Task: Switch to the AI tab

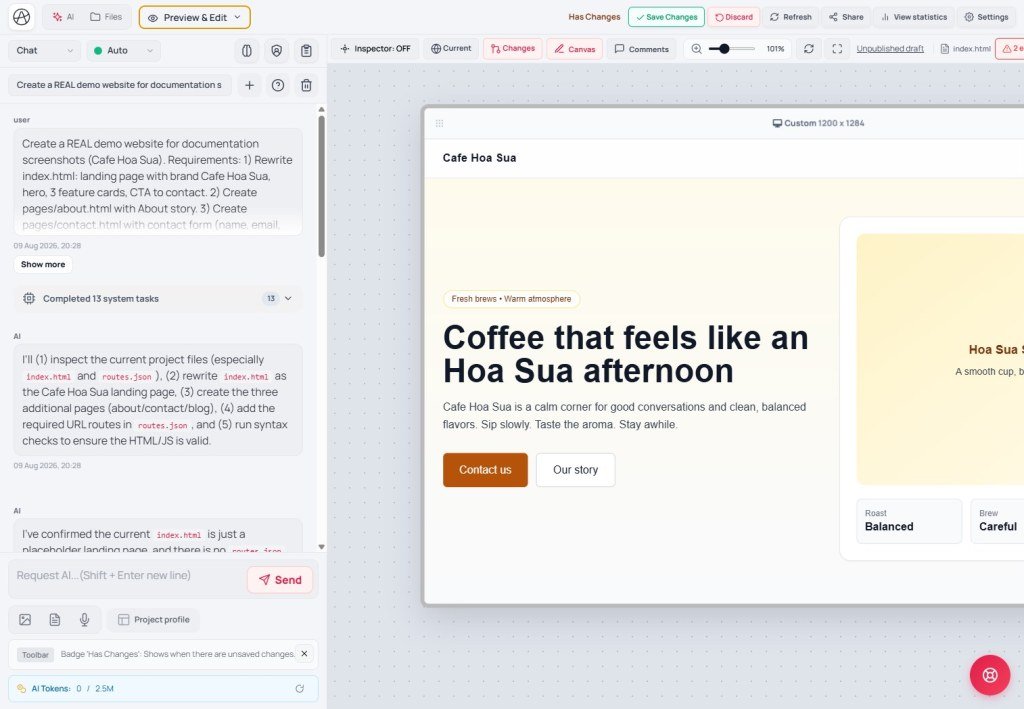Action: click(64, 17)
